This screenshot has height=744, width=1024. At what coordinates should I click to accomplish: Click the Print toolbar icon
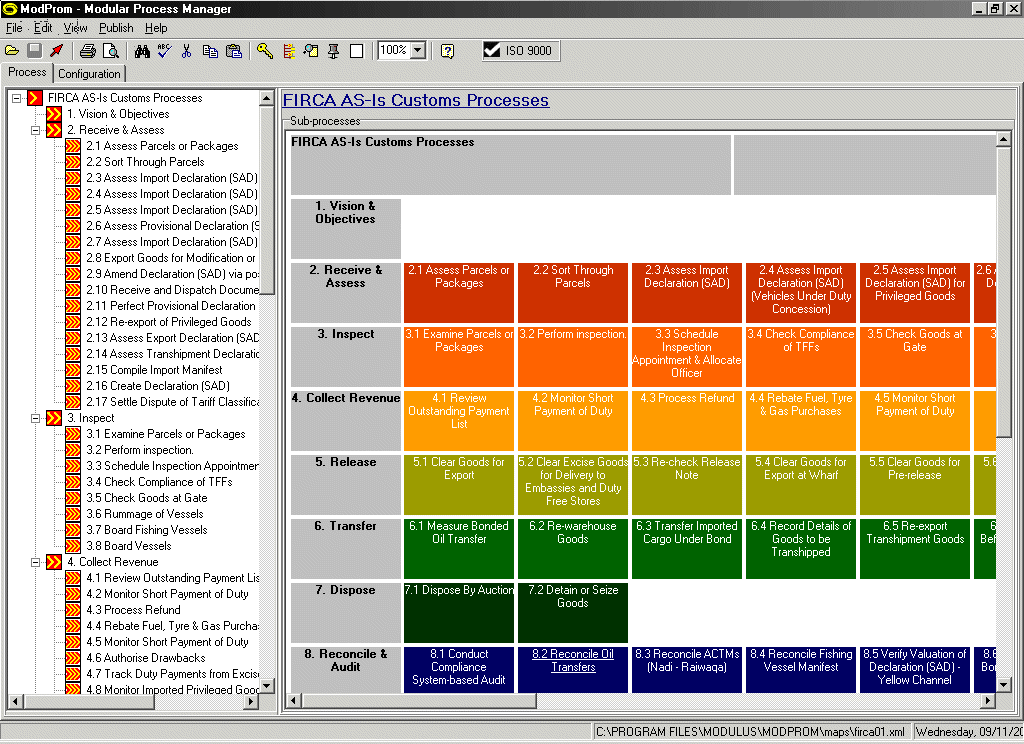tap(88, 51)
